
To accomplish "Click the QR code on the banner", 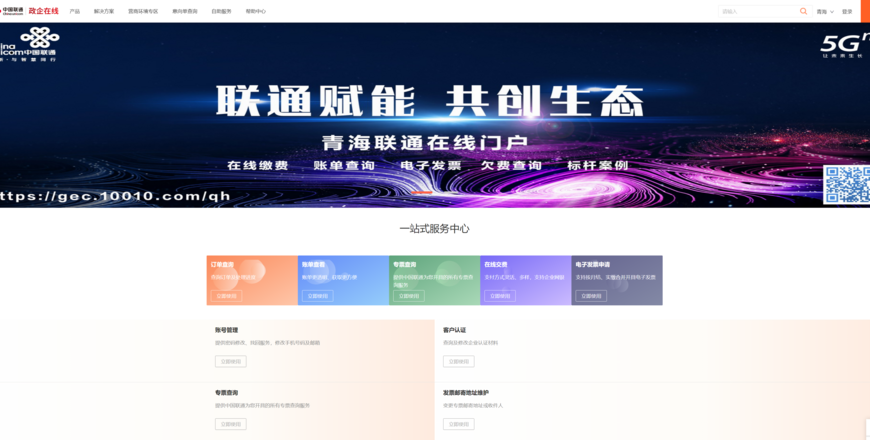I will click(847, 184).
